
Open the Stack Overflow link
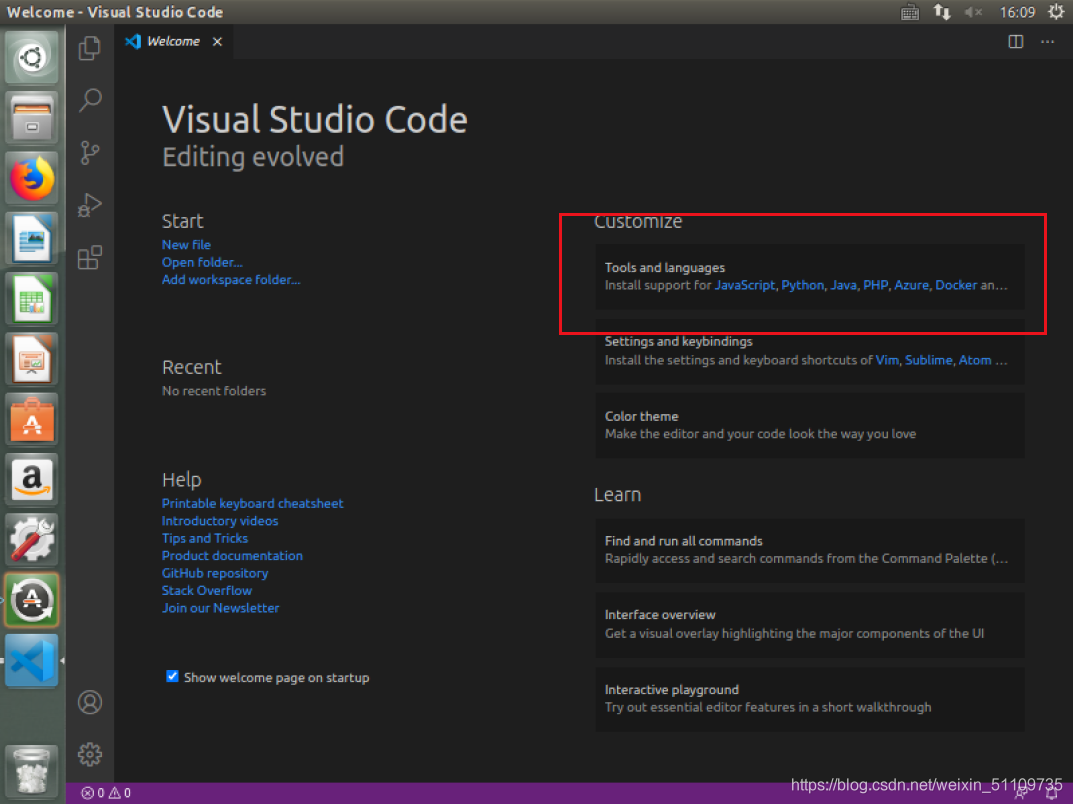coord(207,591)
